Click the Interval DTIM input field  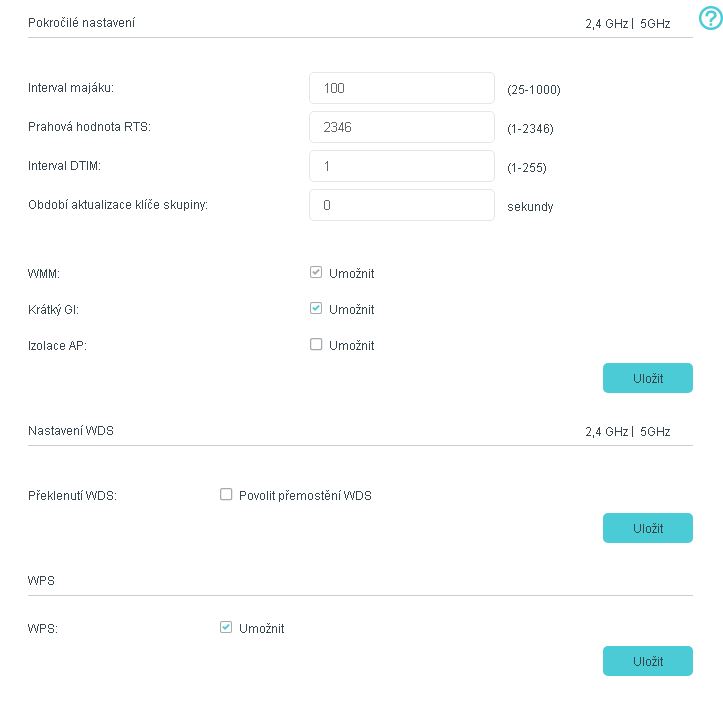coord(402,166)
